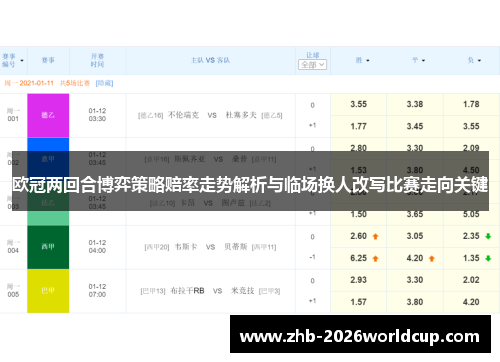This screenshot has width=500, height=362.
Task: Select draw odds 3.05
Action: (x=415, y=236)
